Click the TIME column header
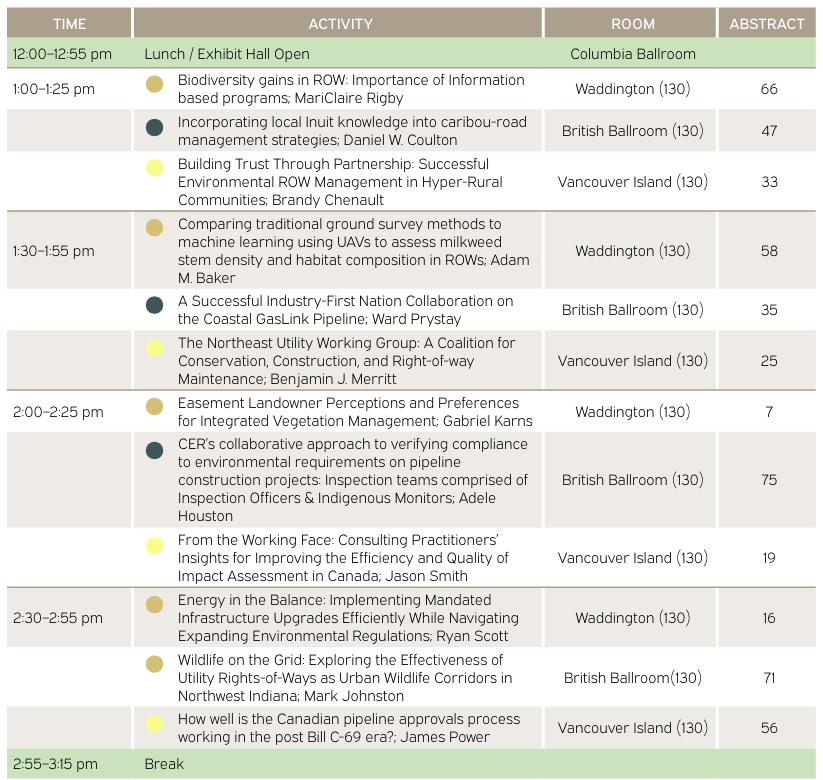Viewport: 823px width, 780px height. pyautogui.click(x=69, y=24)
